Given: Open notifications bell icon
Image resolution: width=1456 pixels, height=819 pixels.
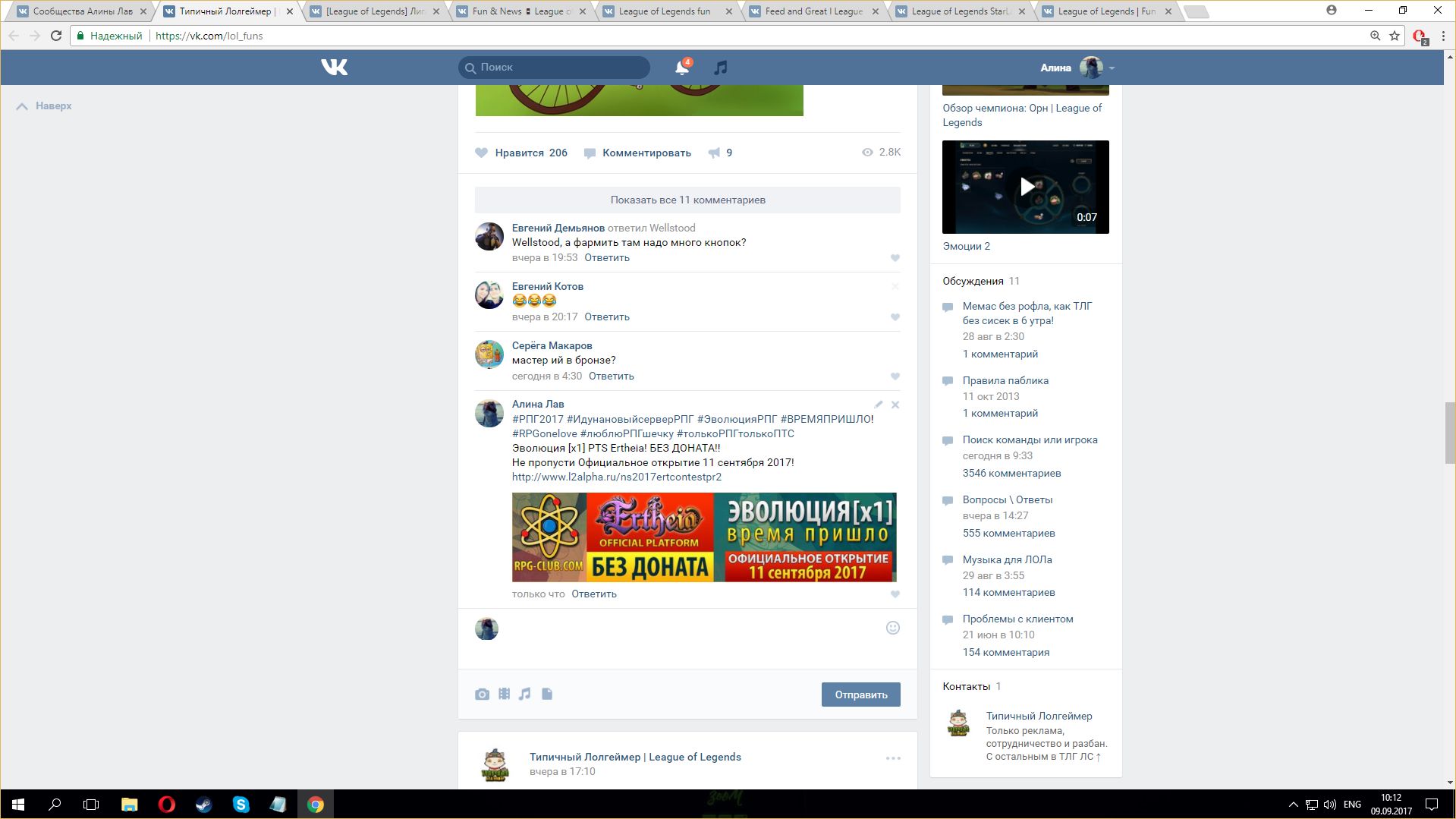Looking at the screenshot, I should [682, 68].
